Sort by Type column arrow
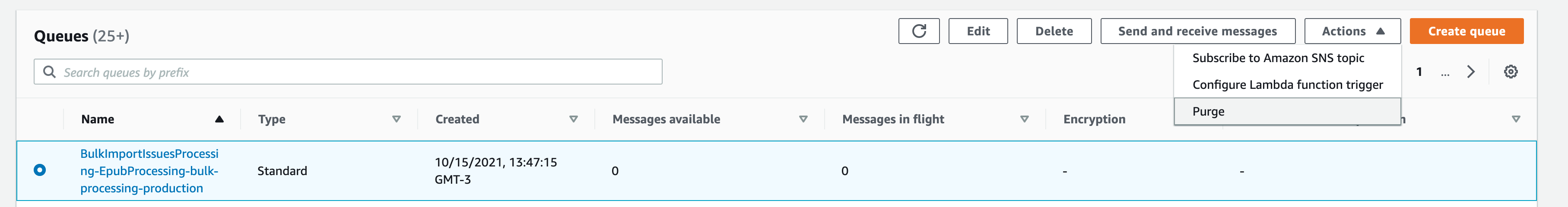This screenshot has width=1568, height=207. (x=396, y=119)
